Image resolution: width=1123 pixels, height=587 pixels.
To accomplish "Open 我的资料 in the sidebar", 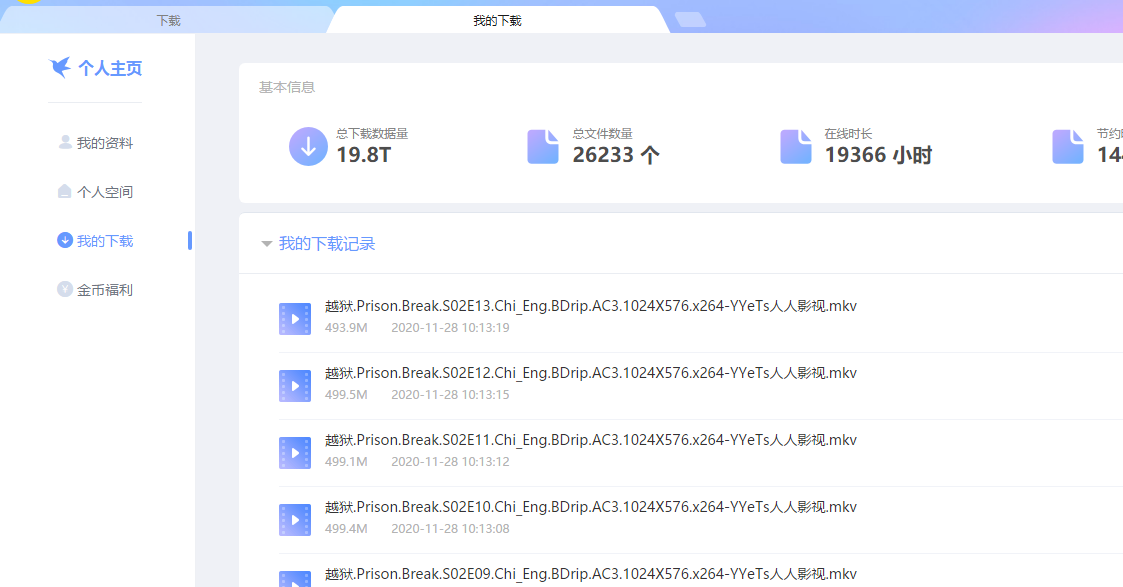I will (x=104, y=143).
